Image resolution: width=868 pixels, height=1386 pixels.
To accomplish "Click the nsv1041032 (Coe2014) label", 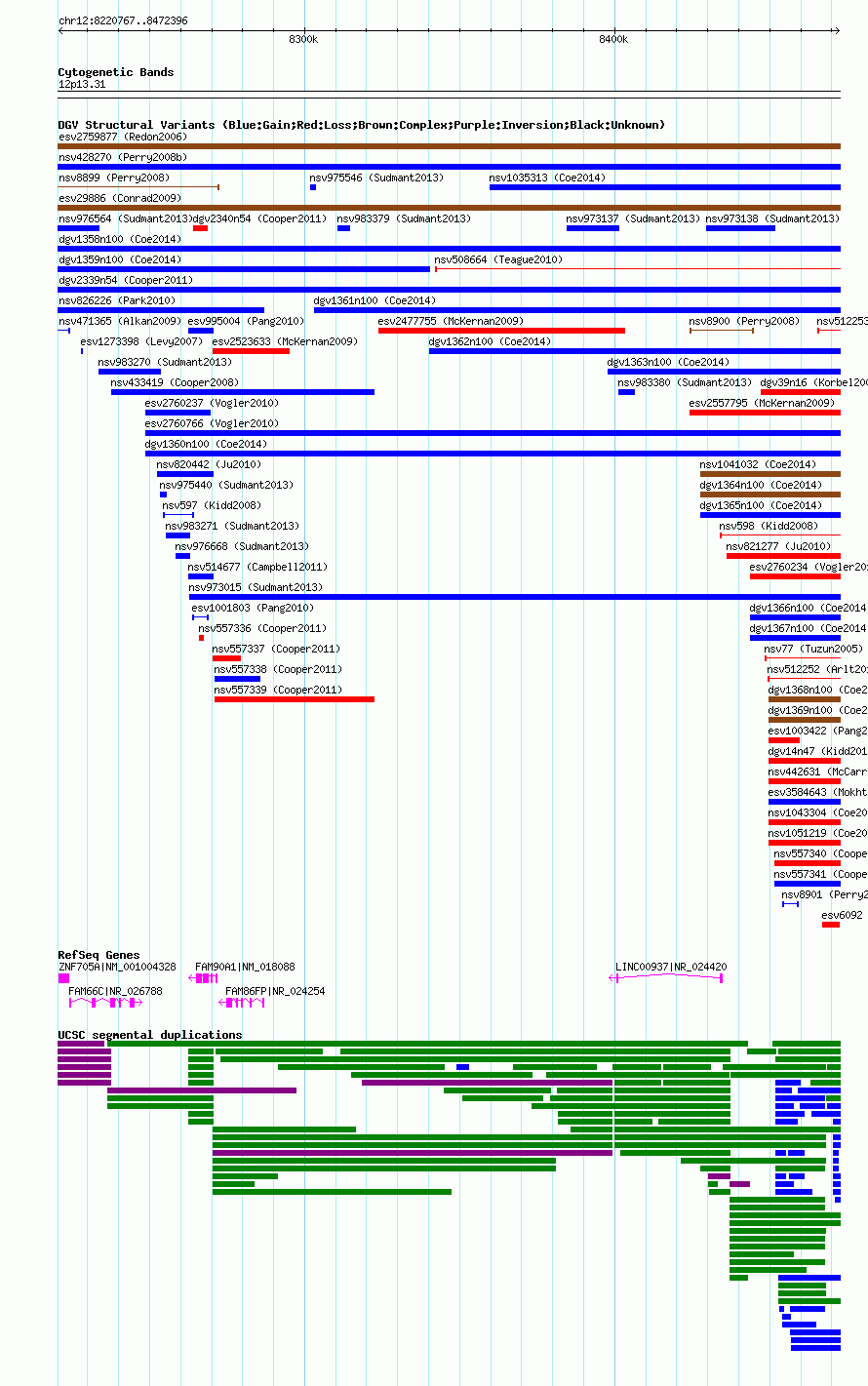I will click(x=758, y=464).
